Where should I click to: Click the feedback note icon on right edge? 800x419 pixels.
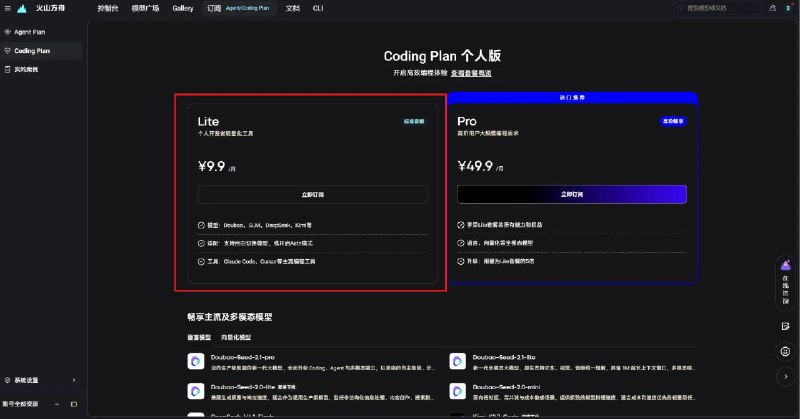[785, 327]
